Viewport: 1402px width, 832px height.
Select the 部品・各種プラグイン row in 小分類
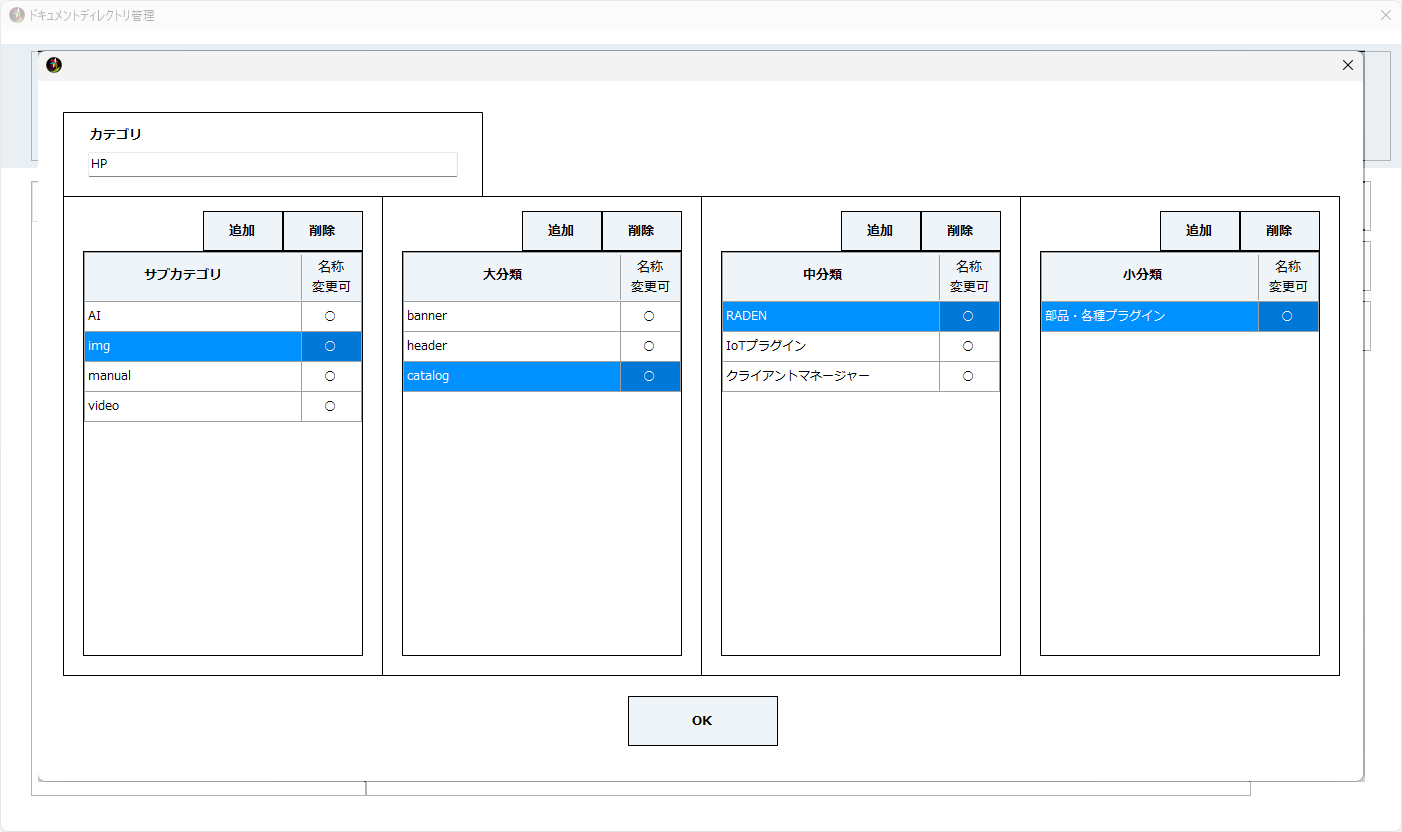(1180, 316)
